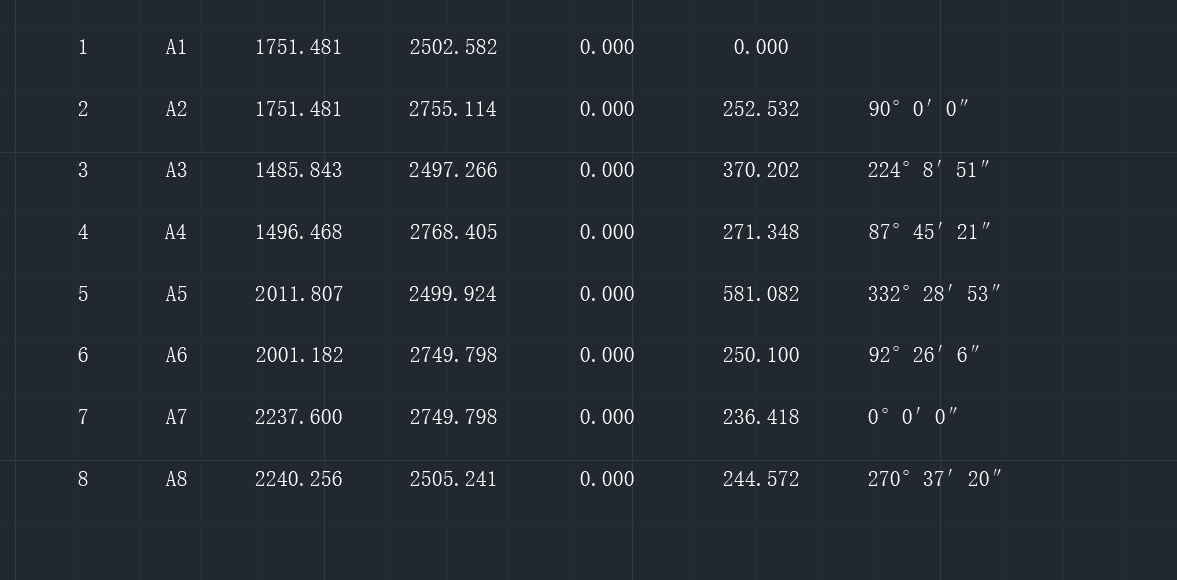Viewport: 1177px width, 580px height.
Task: Select coordinate 2240.256 in row 8
Action: coord(298,479)
